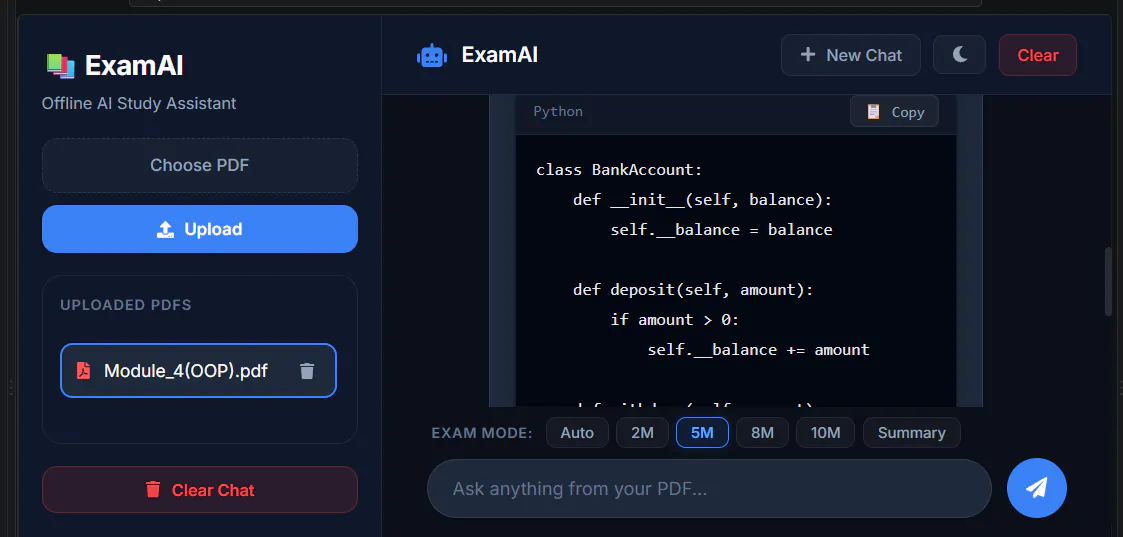Toggle dark mode with the moon icon

coord(959,55)
